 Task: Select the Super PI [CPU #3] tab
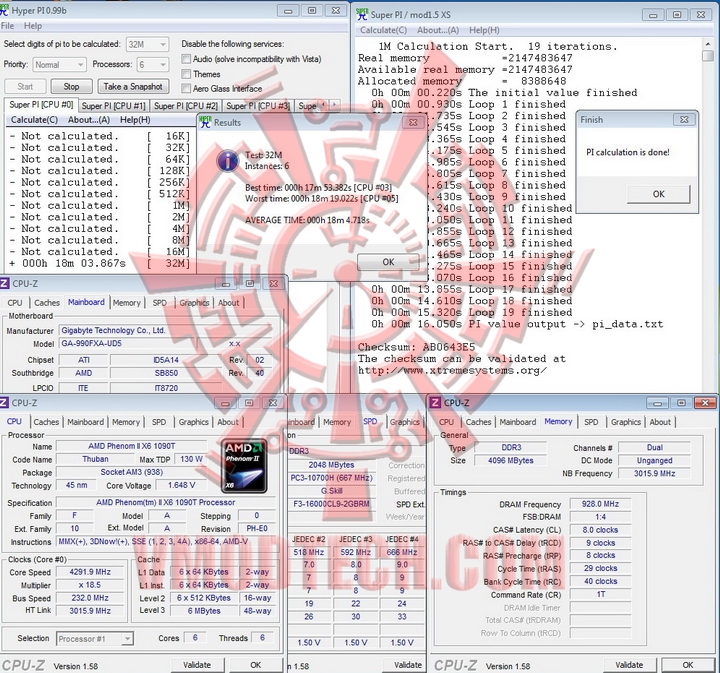pyautogui.click(x=258, y=106)
